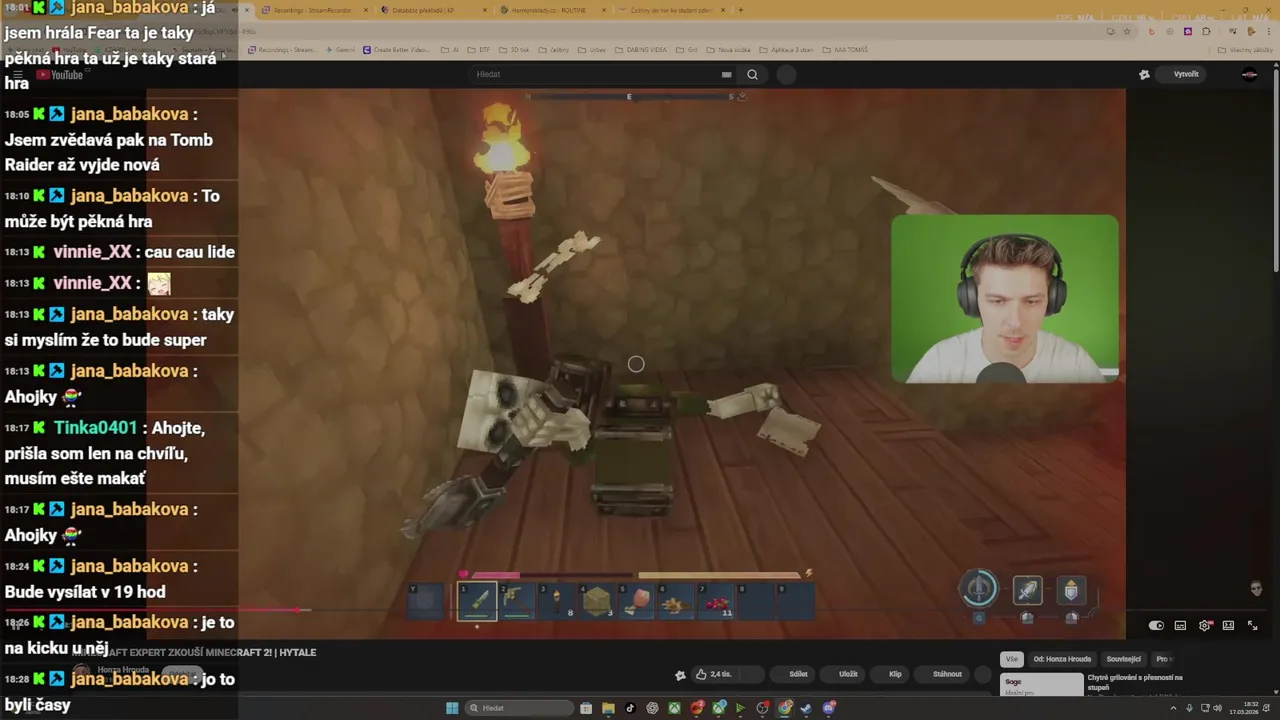Open the YouTube account avatar menu
1280x720 pixels.
tap(1249, 74)
